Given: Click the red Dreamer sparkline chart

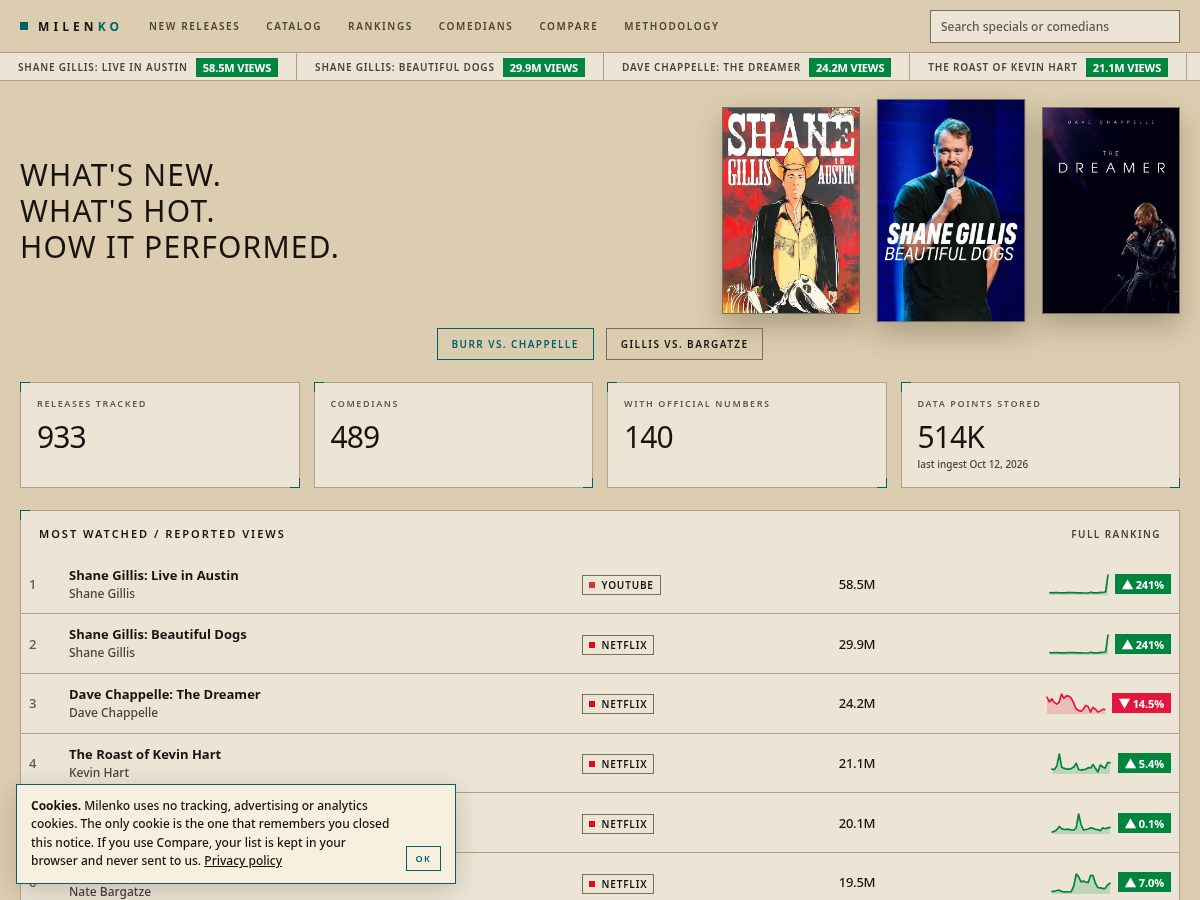Looking at the screenshot, I should click(1076, 703).
